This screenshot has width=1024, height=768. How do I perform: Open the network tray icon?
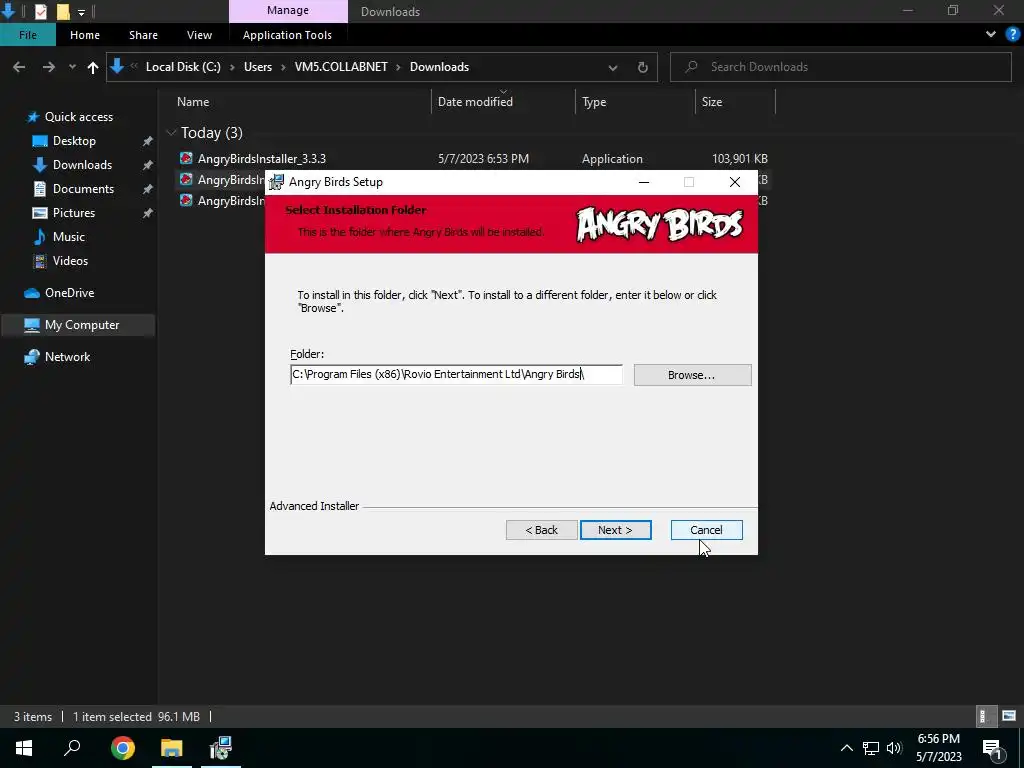pyautogui.click(x=871, y=748)
